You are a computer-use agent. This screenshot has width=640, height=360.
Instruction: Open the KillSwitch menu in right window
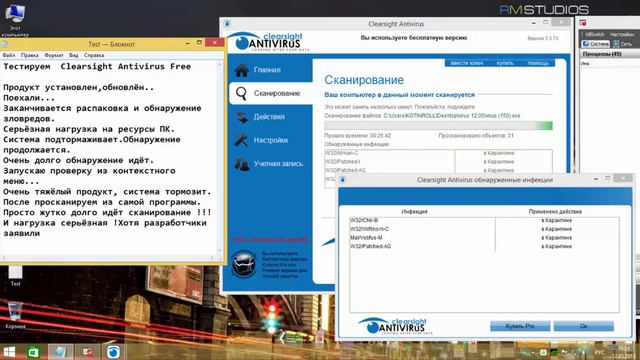(594, 34)
